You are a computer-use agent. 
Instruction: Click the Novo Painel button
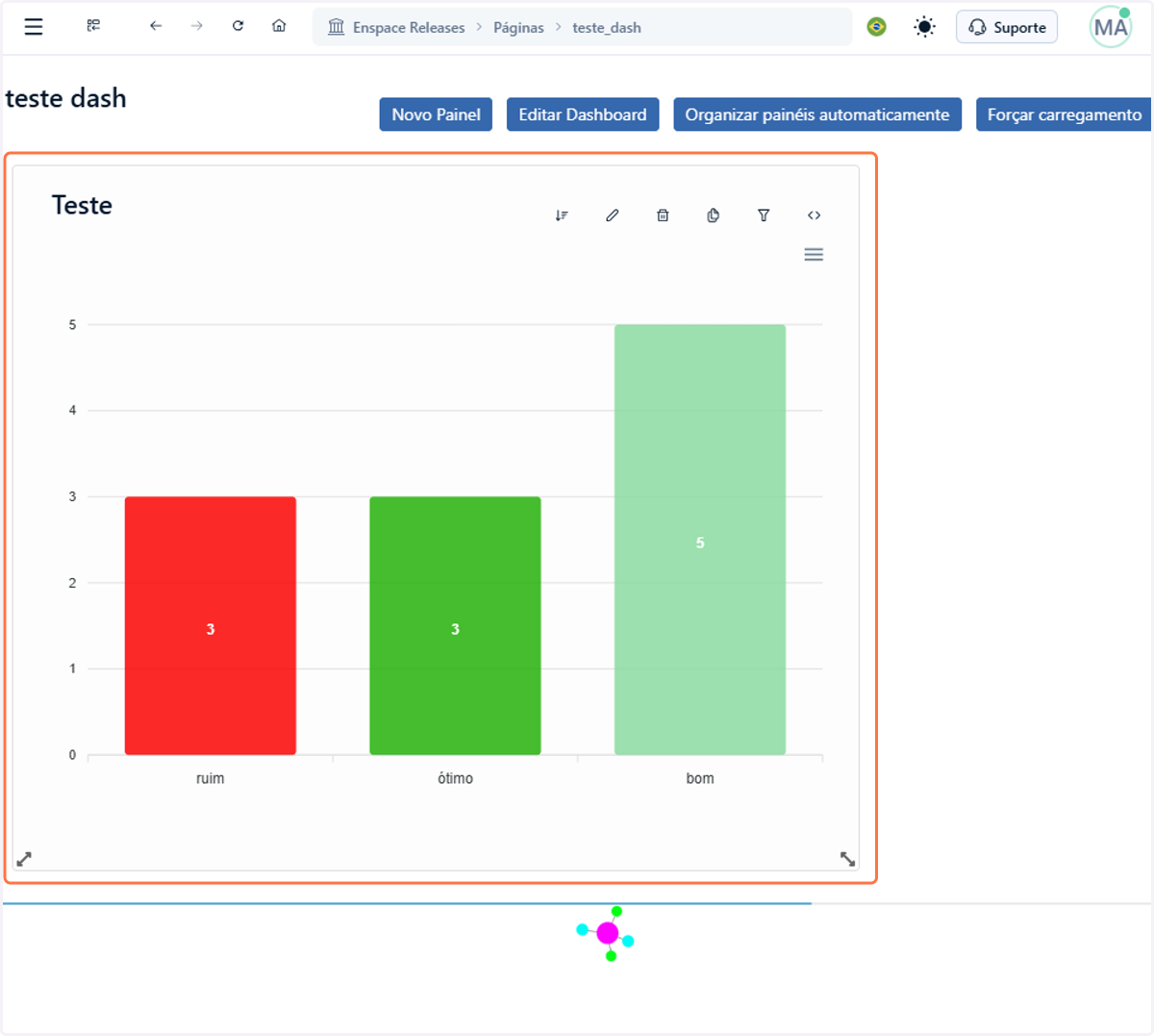[x=436, y=114]
